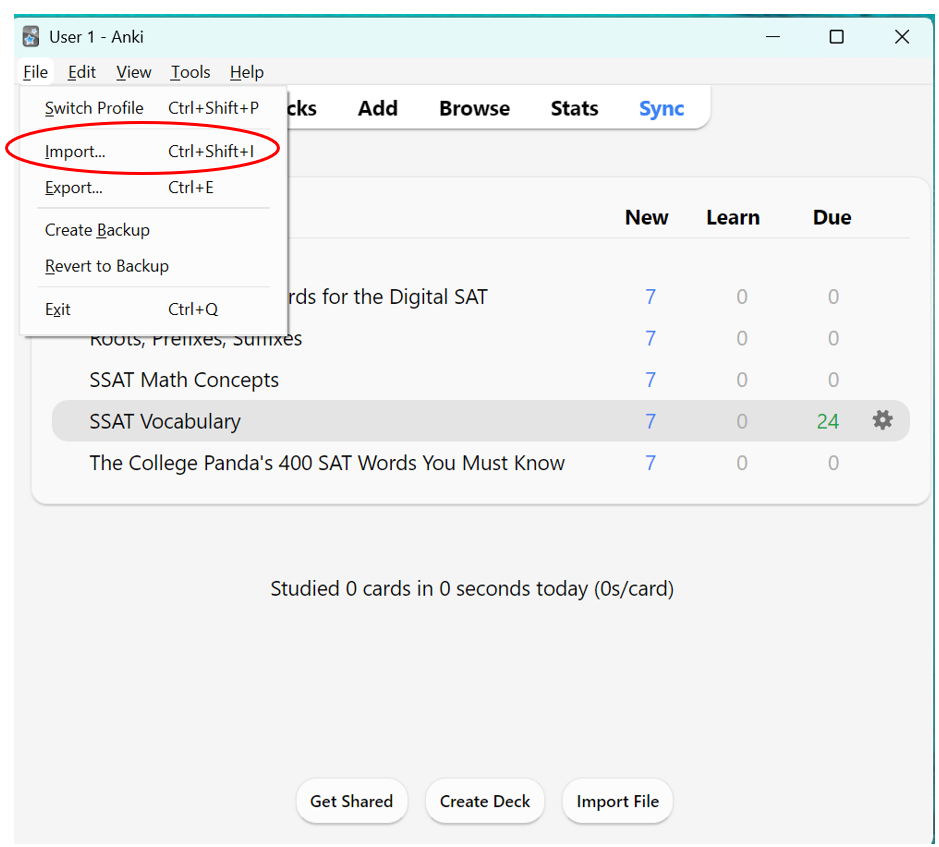The width and height of the screenshot is (939, 847).
Task: Click the Create Deck button
Action: (x=484, y=801)
